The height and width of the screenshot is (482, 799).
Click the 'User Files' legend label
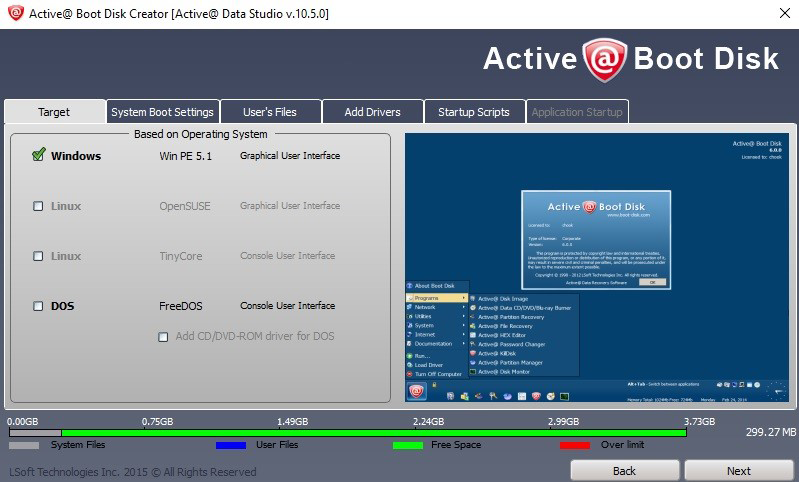click(277, 445)
